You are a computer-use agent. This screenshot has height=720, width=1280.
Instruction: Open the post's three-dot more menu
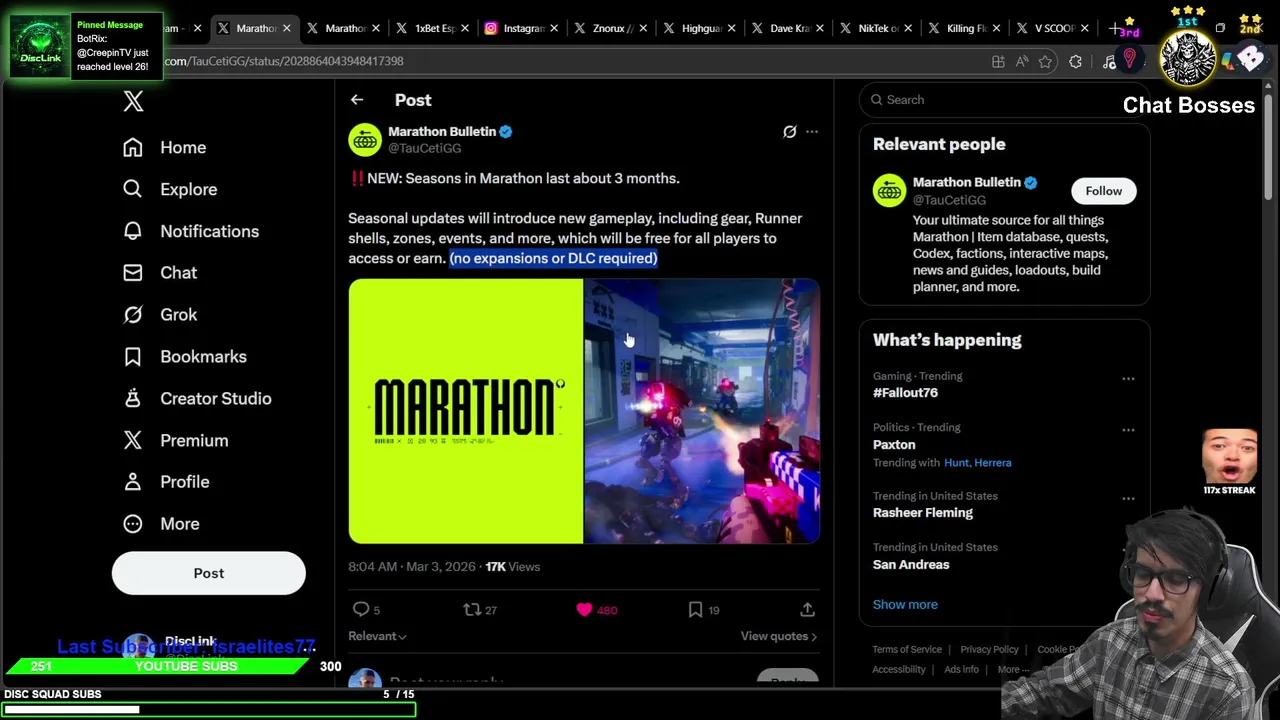click(x=812, y=132)
